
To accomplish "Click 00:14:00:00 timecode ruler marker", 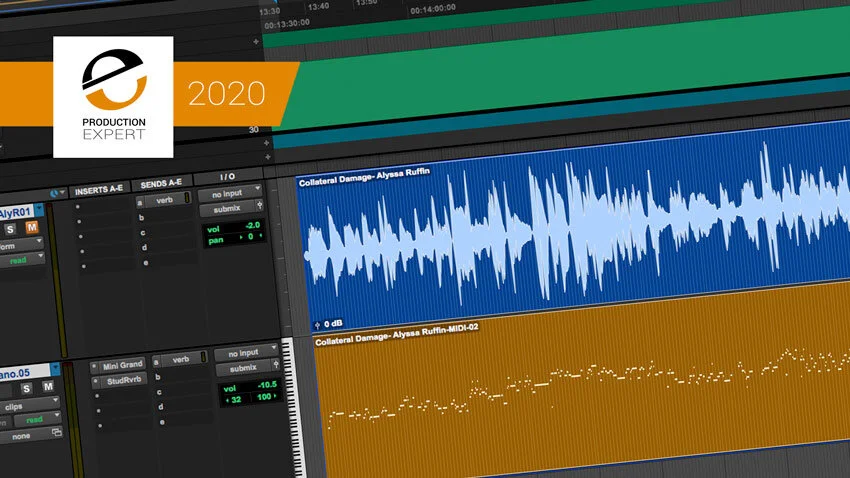I will click(x=433, y=9).
